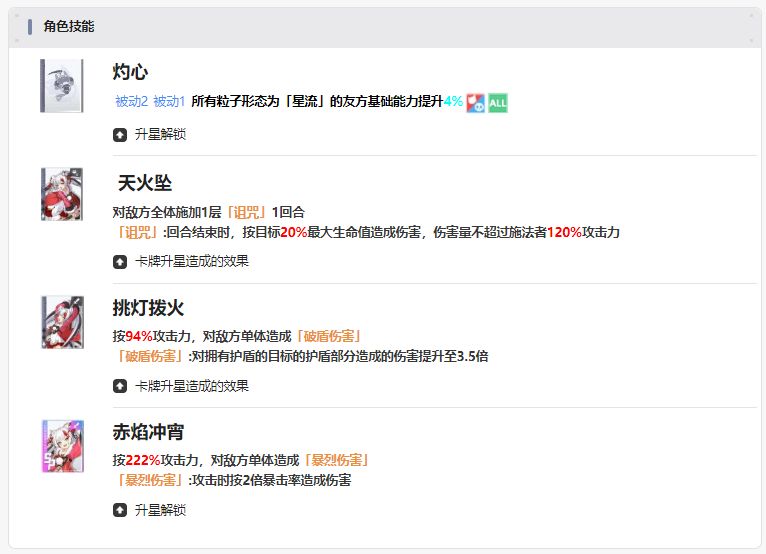
Task: Click the 挑灯拨火 skill title
Action: click(x=148, y=308)
